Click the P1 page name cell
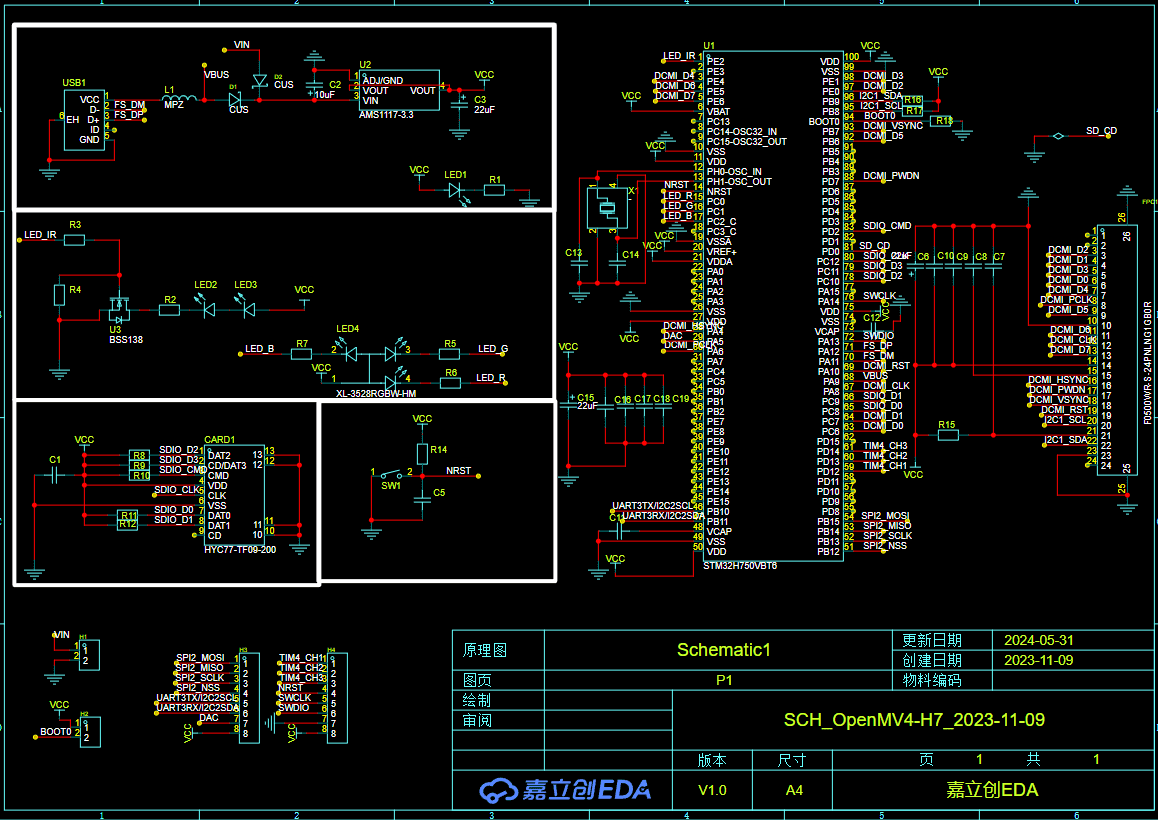1158x820 pixels. pos(724,680)
